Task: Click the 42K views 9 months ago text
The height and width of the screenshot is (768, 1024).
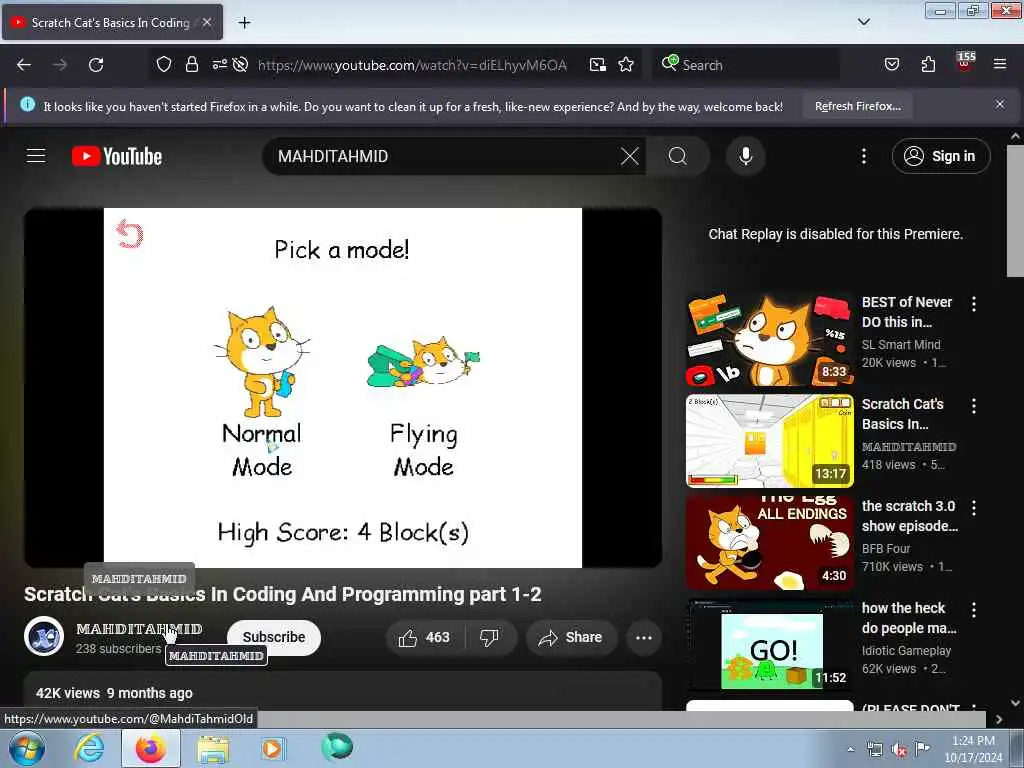Action: (114, 693)
